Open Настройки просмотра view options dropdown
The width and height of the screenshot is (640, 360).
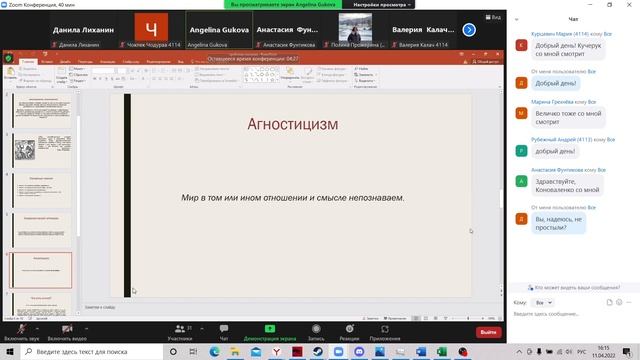tap(382, 4)
